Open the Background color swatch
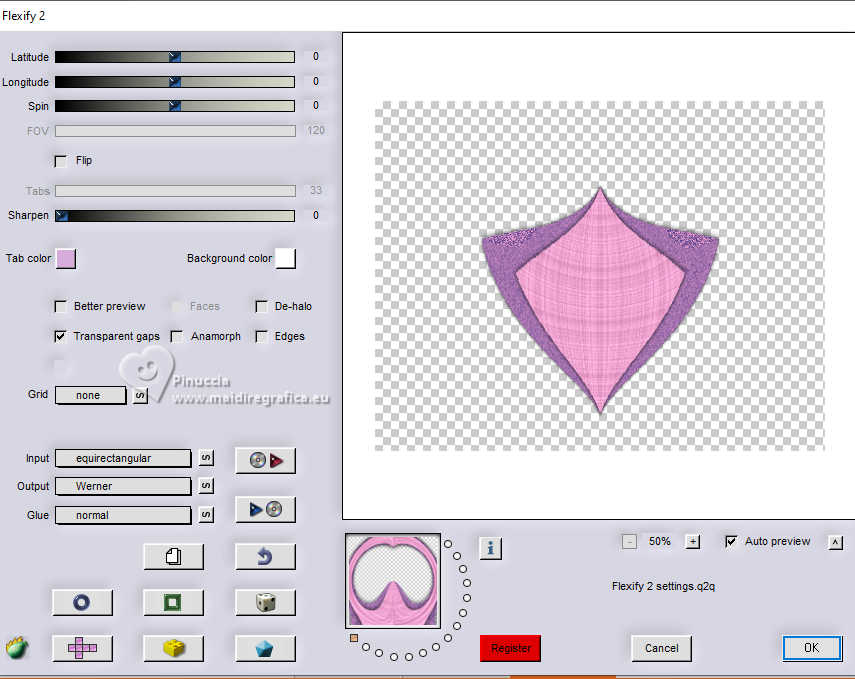This screenshot has height=679, width=855. tap(286, 259)
